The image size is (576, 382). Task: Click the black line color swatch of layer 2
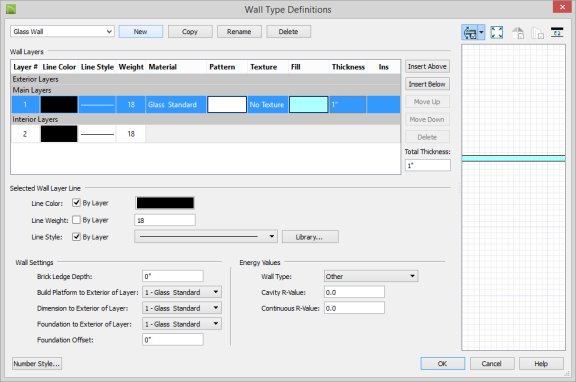pos(59,134)
